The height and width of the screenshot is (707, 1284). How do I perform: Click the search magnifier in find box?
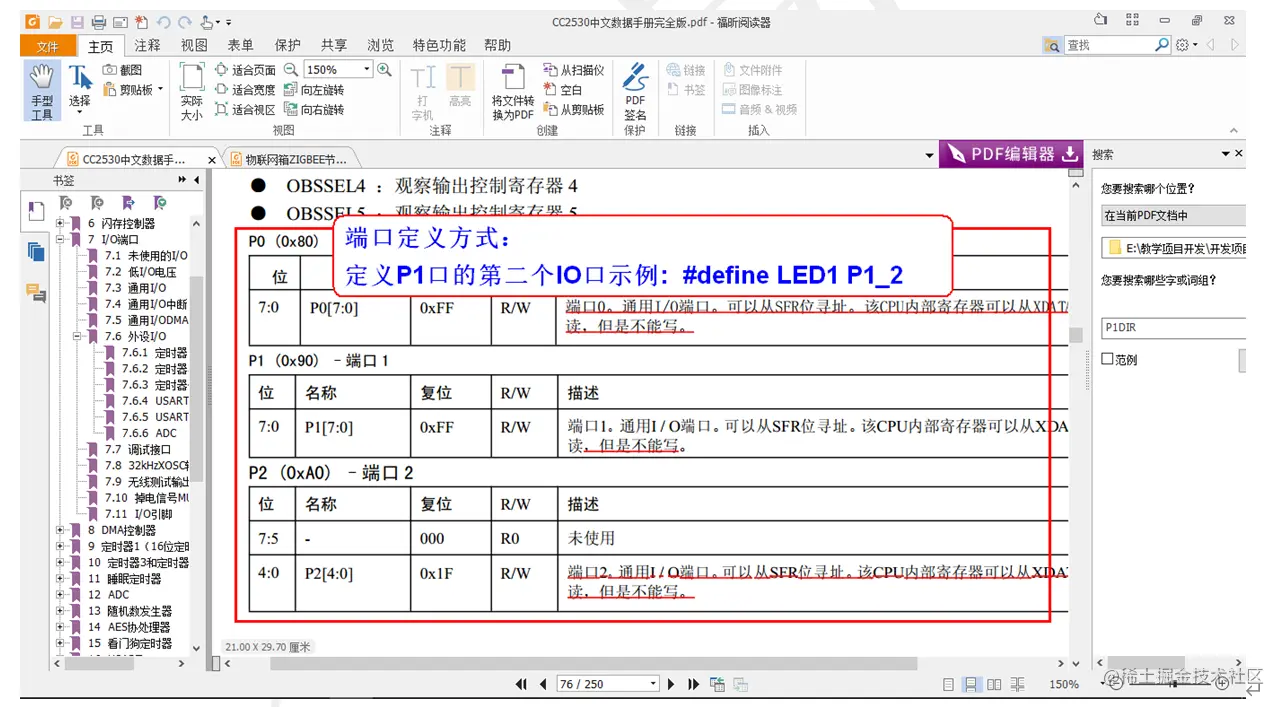[1161, 45]
